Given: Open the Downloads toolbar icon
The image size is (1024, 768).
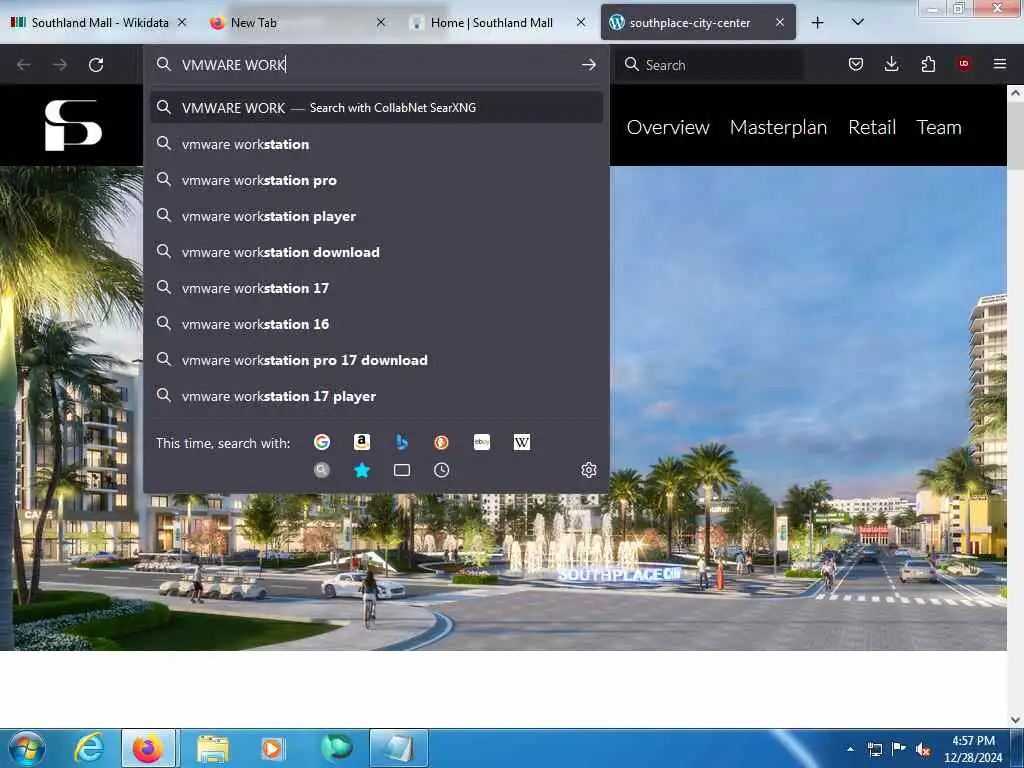Looking at the screenshot, I should [x=891, y=64].
